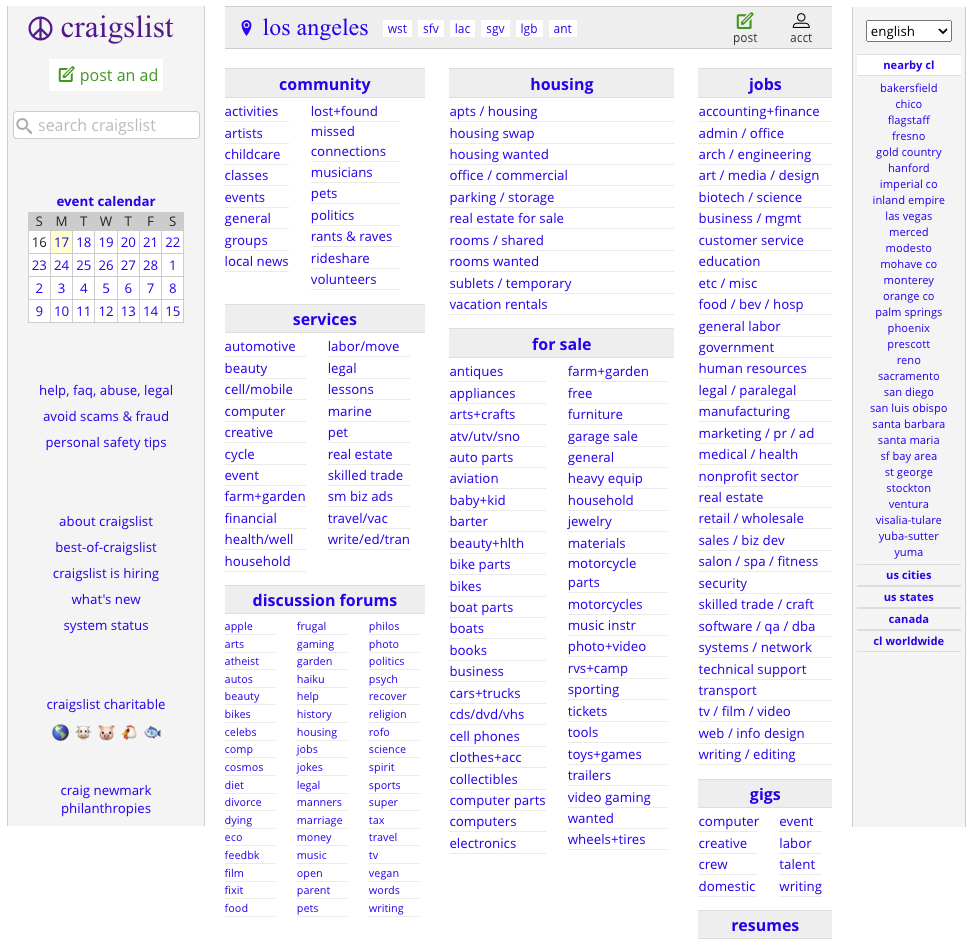Open the haiku forum
The image size is (973, 941).
pos(310,679)
